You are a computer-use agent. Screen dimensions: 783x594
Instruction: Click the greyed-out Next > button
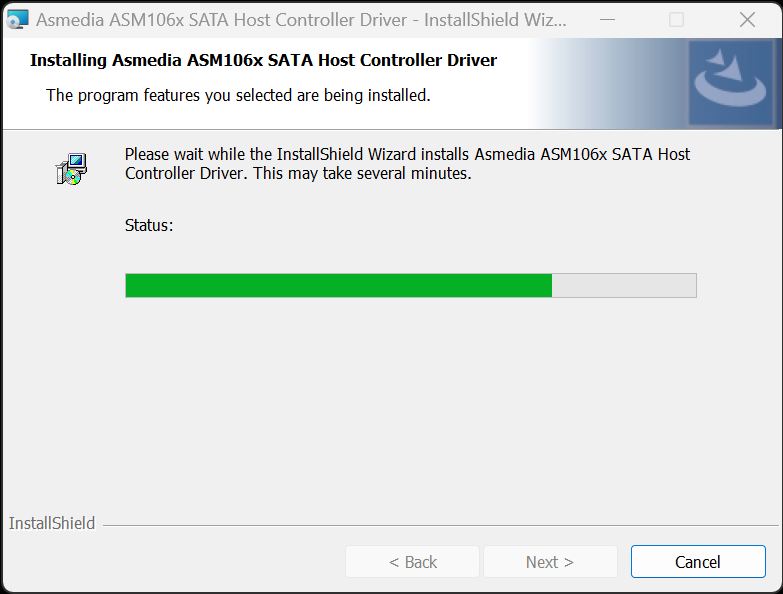(x=550, y=562)
